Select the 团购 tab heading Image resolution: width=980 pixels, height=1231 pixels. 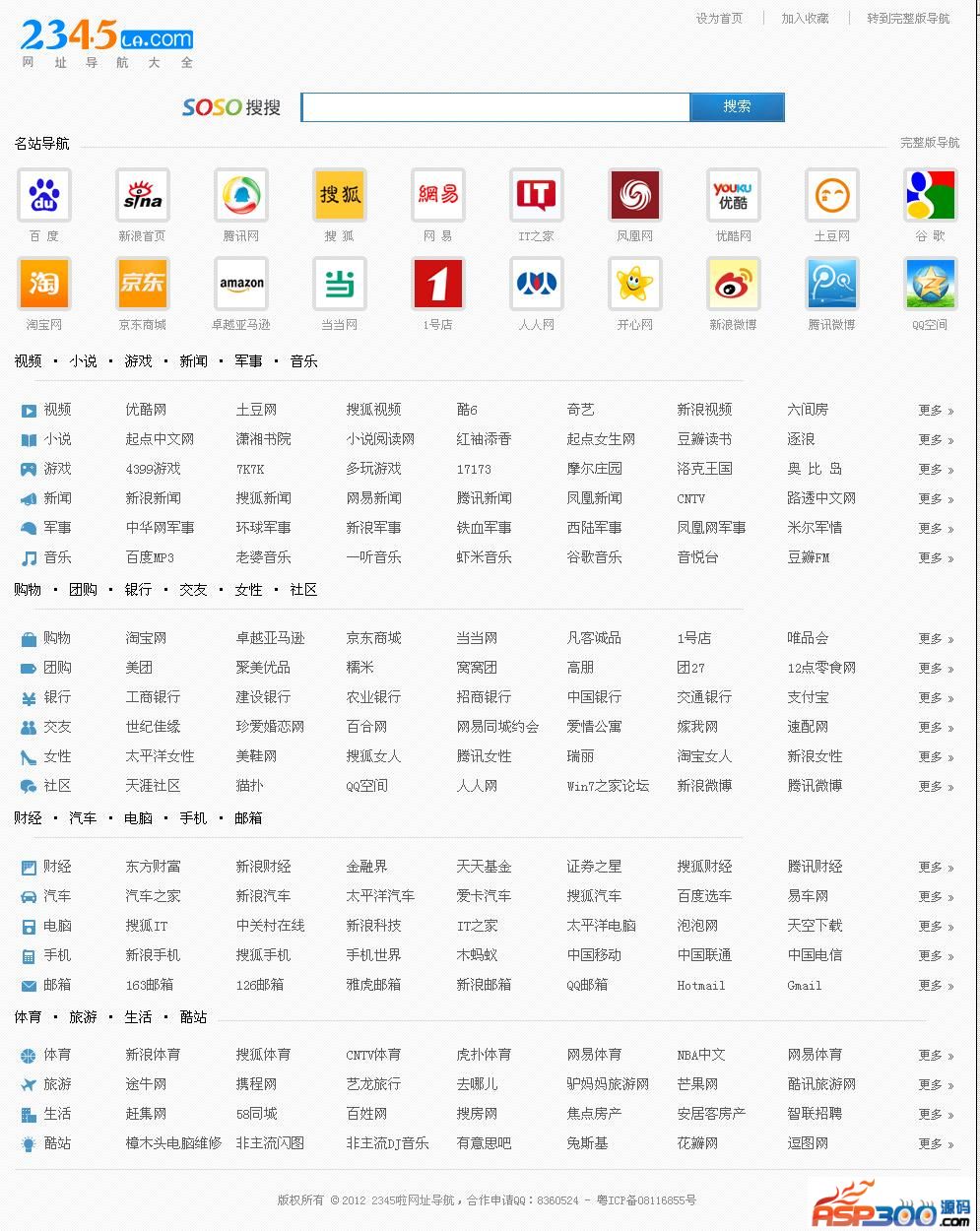pos(83,590)
